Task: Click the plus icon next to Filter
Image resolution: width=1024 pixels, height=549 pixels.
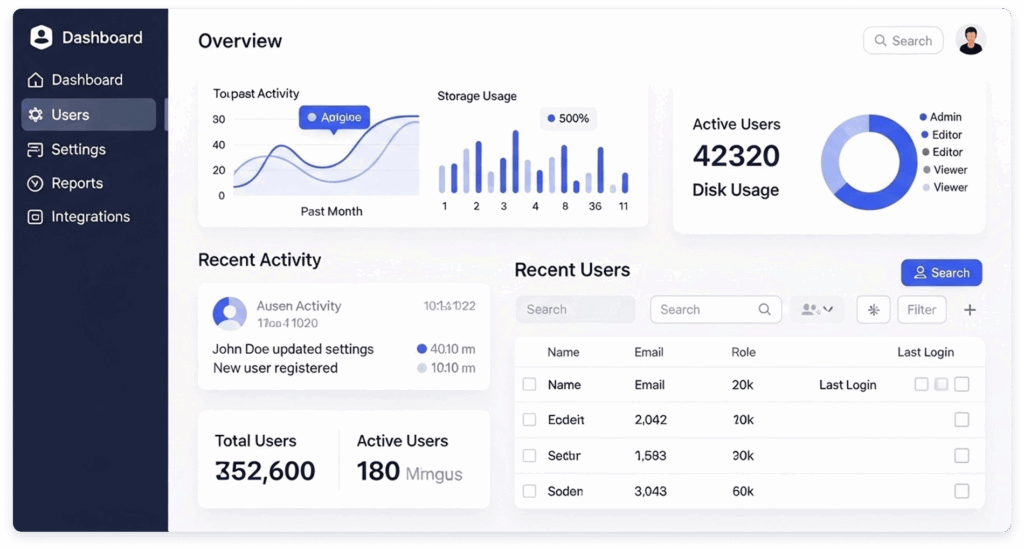Action: 969,310
